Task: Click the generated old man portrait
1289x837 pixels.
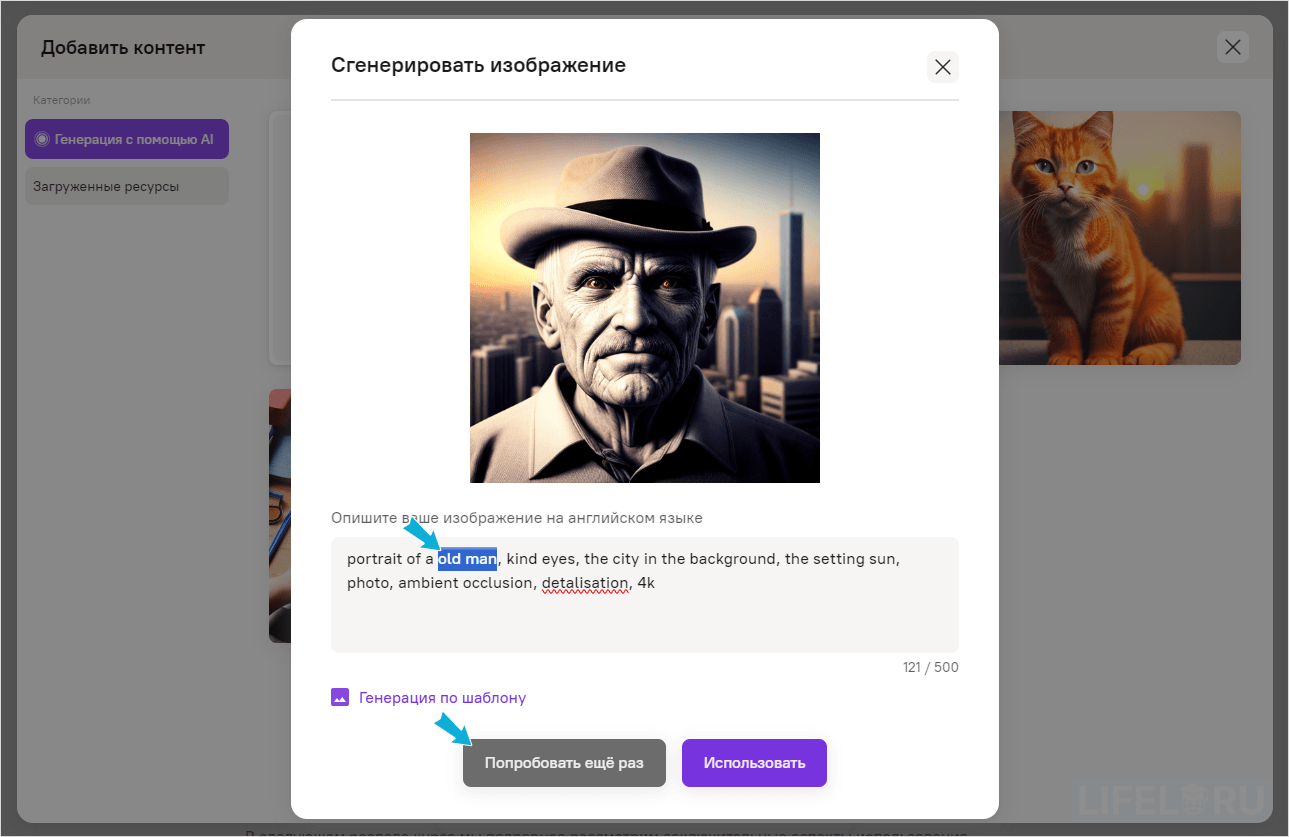Action: pos(644,308)
